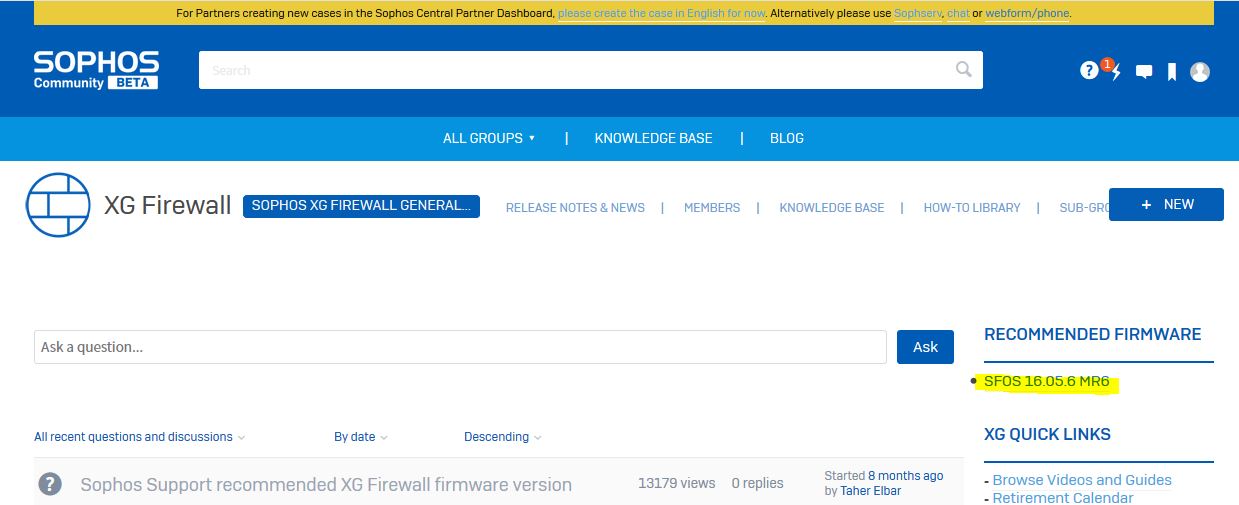Open the bookmarks icon
Viewport: 1239px width, 505px height.
tap(1172, 72)
